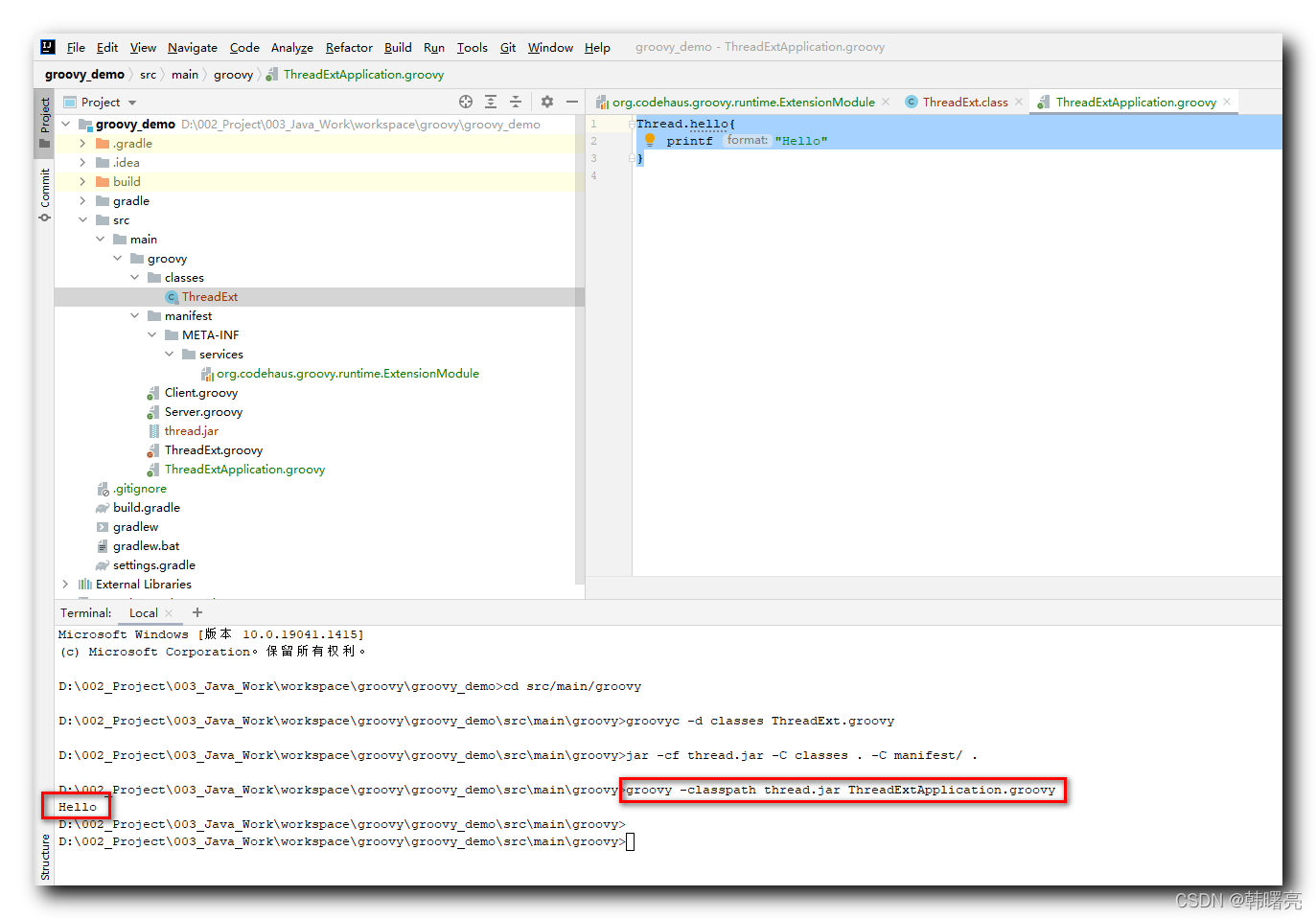1316x919 pixels.
Task: Open the Commit tool window sidebar button
Action: pos(44,195)
